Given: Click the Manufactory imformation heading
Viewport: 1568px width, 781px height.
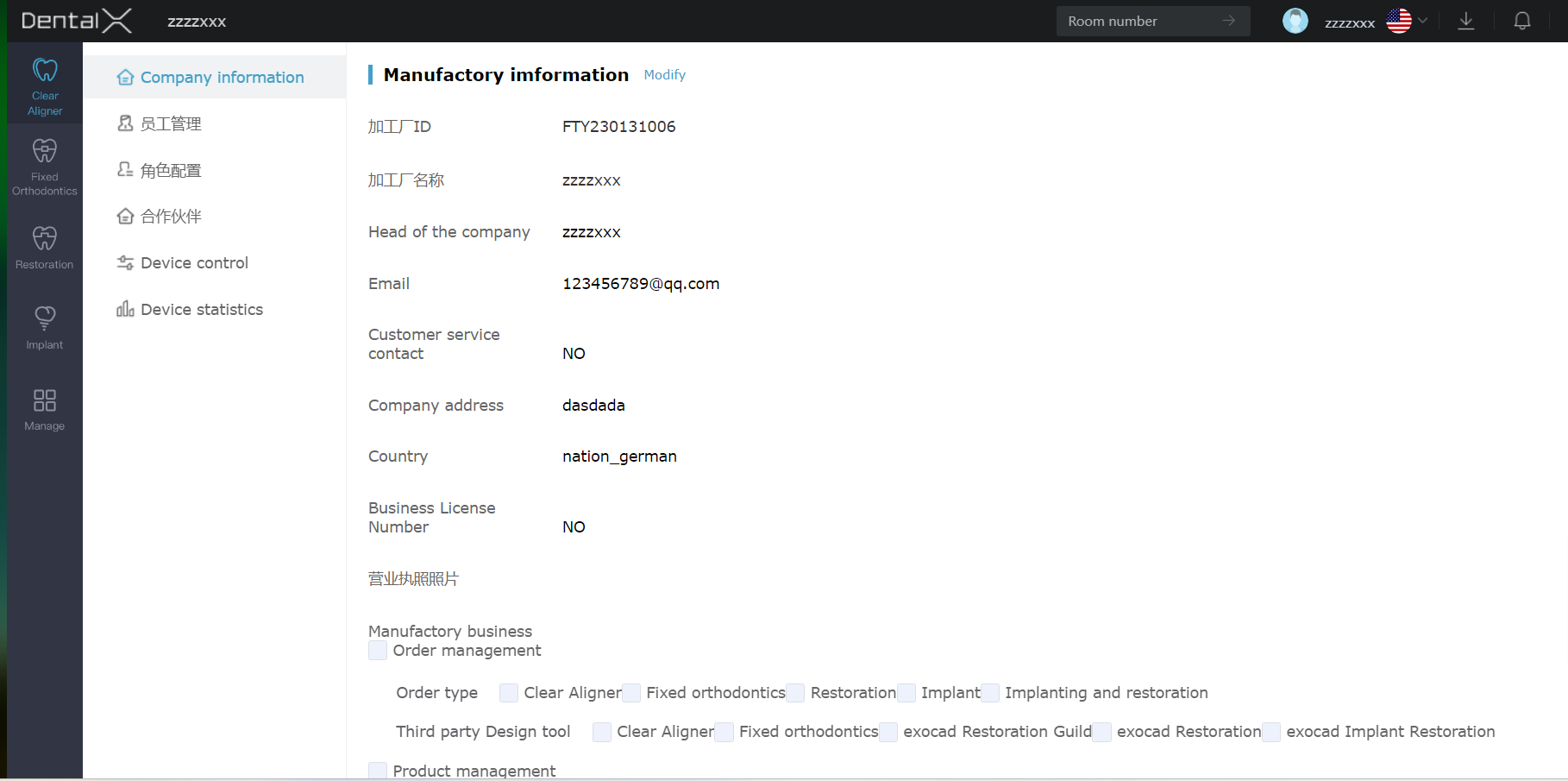Looking at the screenshot, I should 506,75.
